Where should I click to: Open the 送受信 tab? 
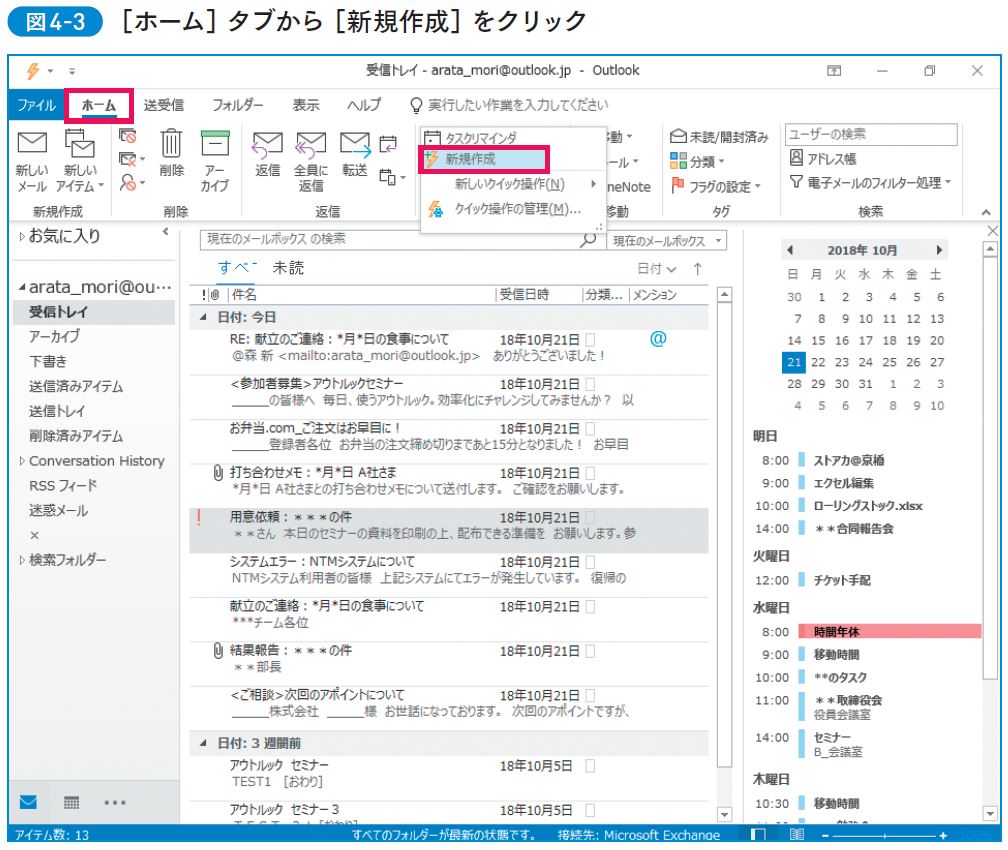(x=164, y=105)
